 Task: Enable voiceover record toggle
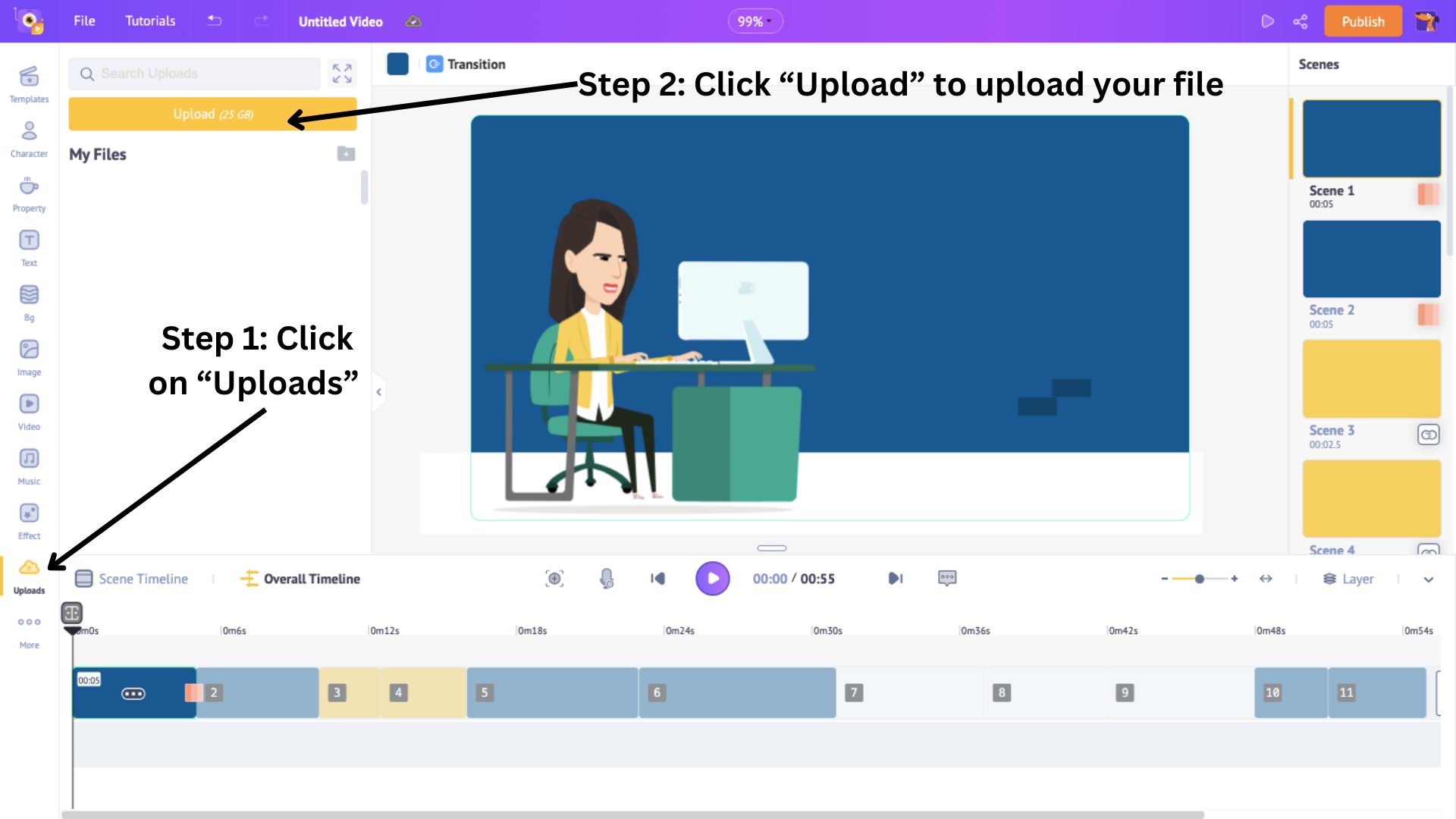(x=606, y=578)
